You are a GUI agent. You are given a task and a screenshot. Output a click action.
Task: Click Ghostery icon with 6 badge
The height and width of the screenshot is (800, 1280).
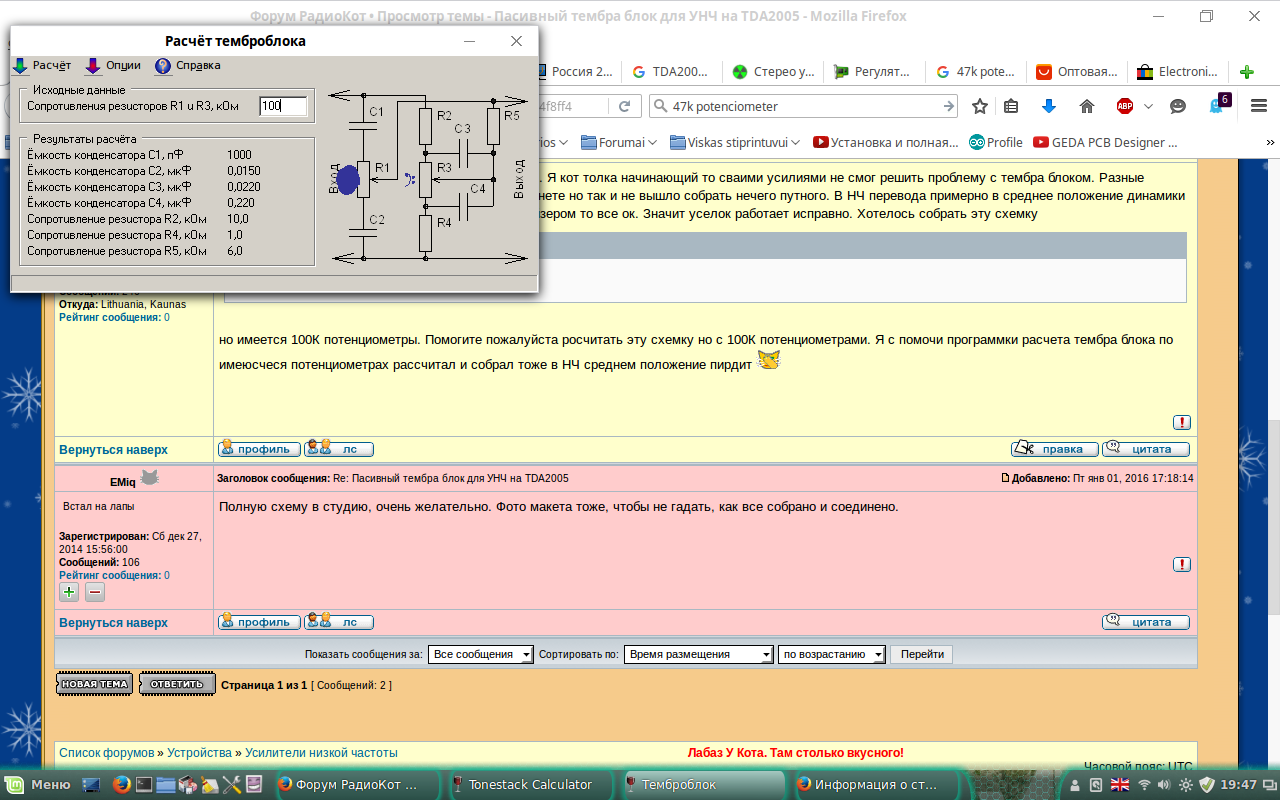tap(1219, 104)
